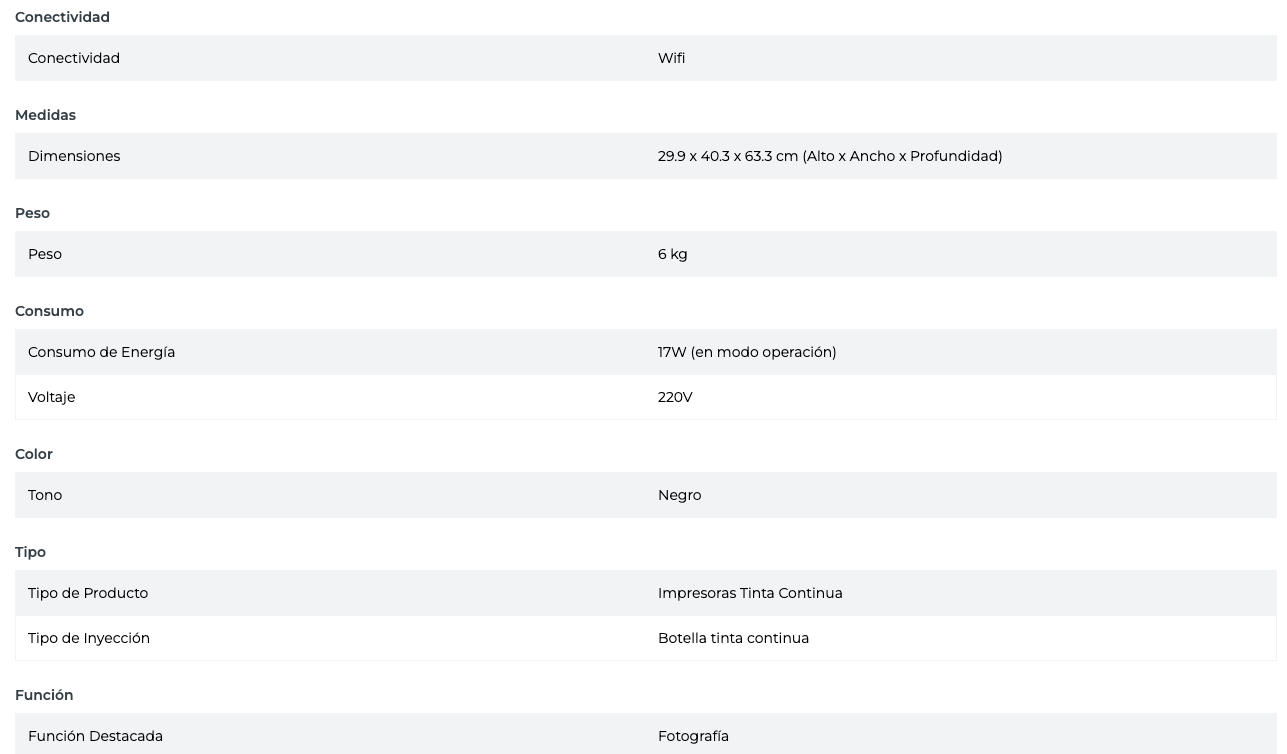Screen dimensions: 1287x754
Task: Click the Tipo de Inyección label
Action: pos(89,638)
